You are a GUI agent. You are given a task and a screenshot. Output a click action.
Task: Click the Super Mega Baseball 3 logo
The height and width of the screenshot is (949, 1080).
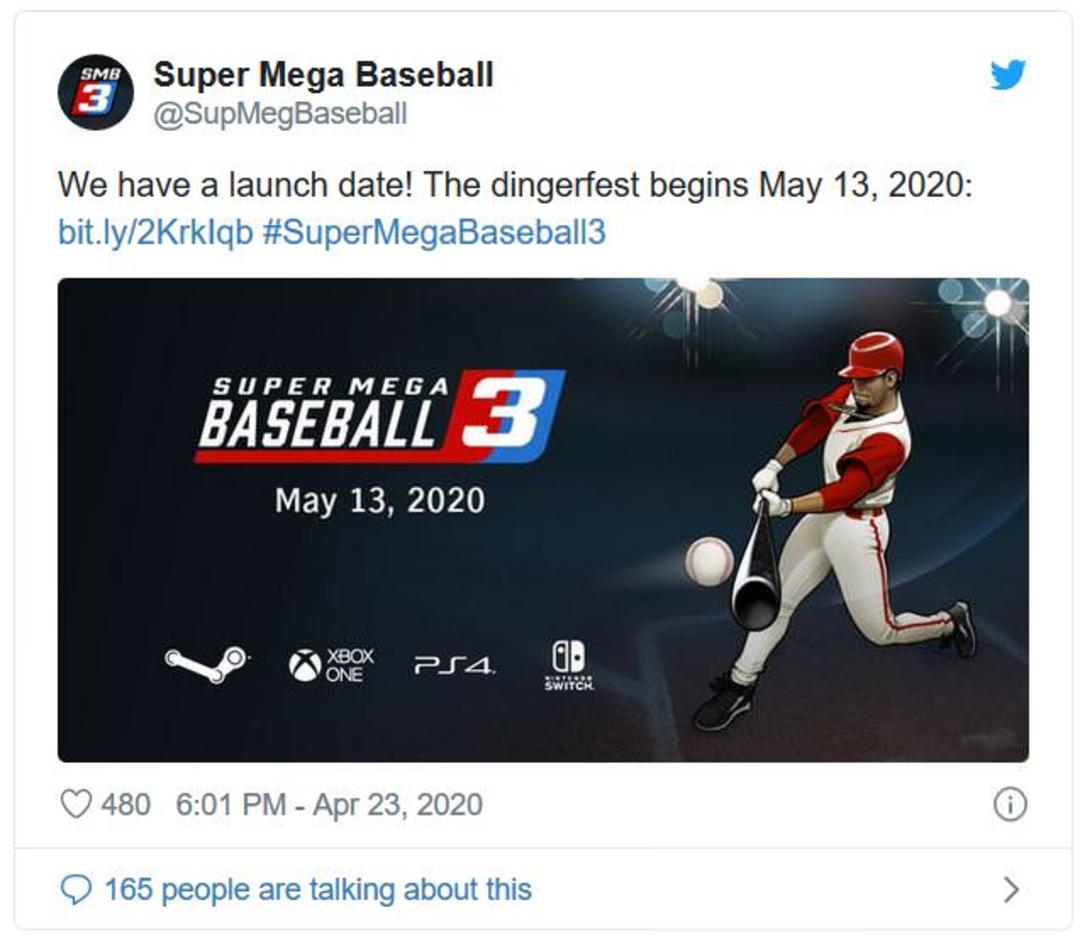(x=380, y=417)
